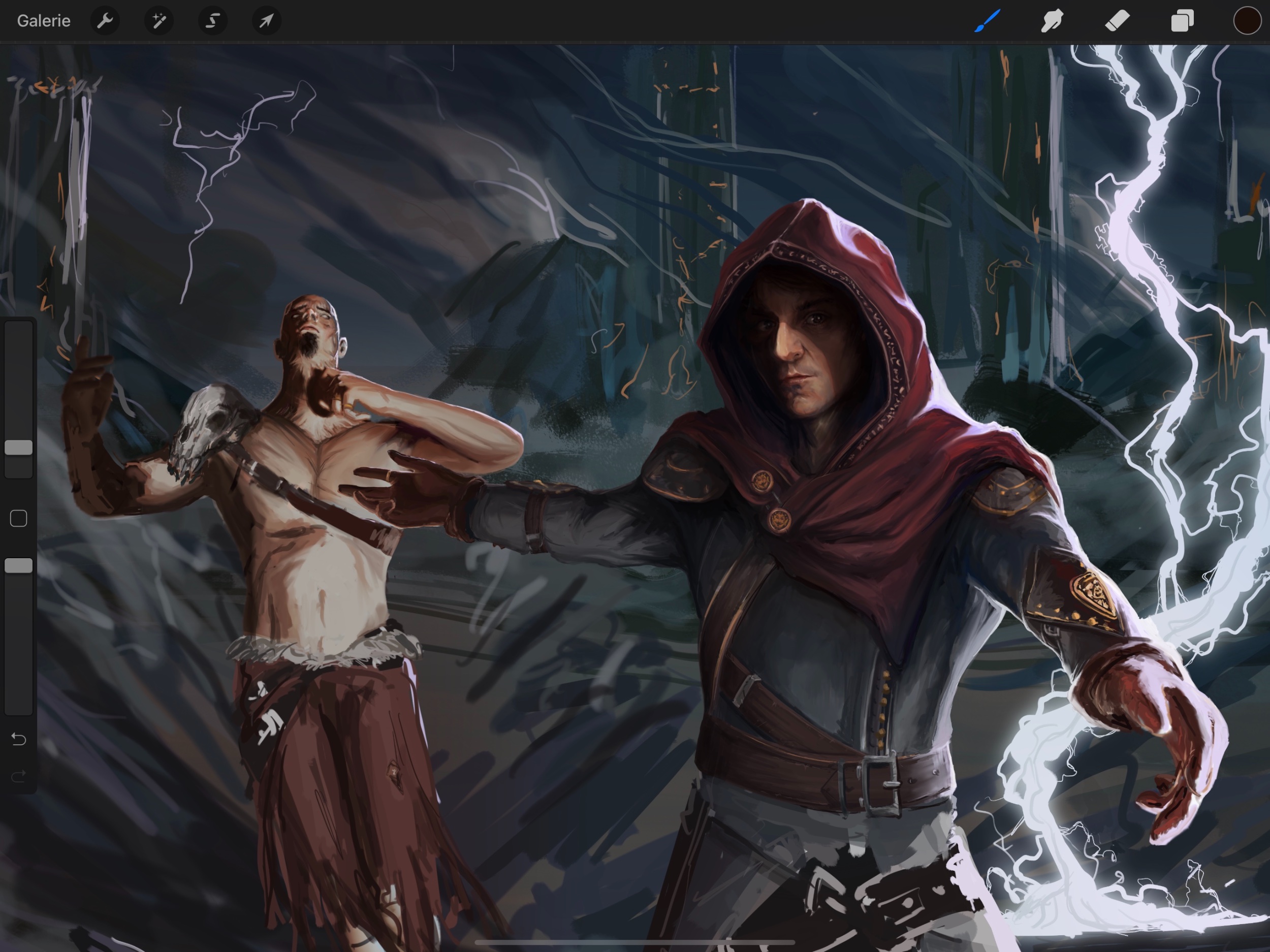Select the Smudge finger tool

pyautogui.click(x=1053, y=21)
